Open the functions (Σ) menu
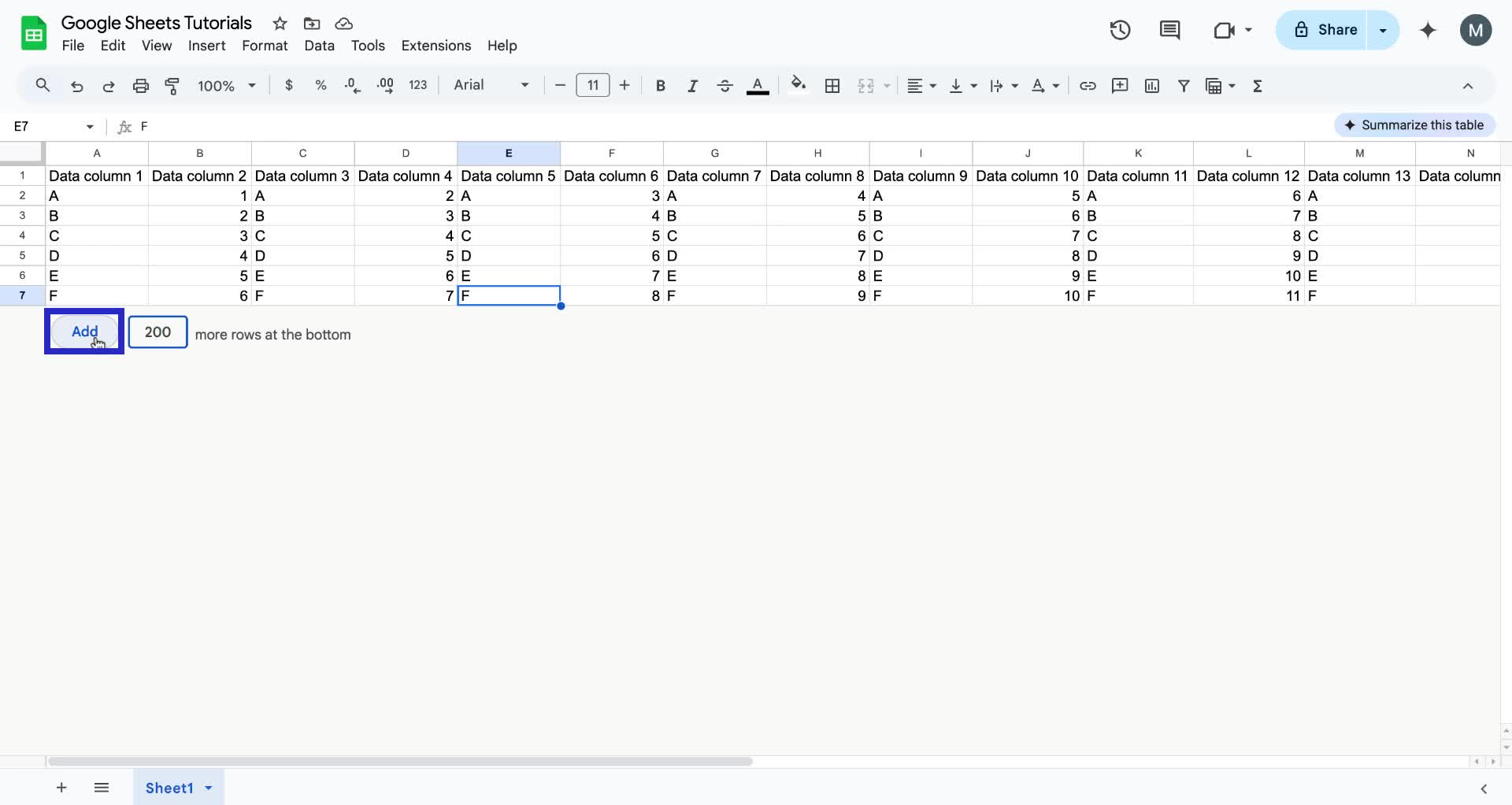The image size is (1512, 805). pyautogui.click(x=1257, y=86)
